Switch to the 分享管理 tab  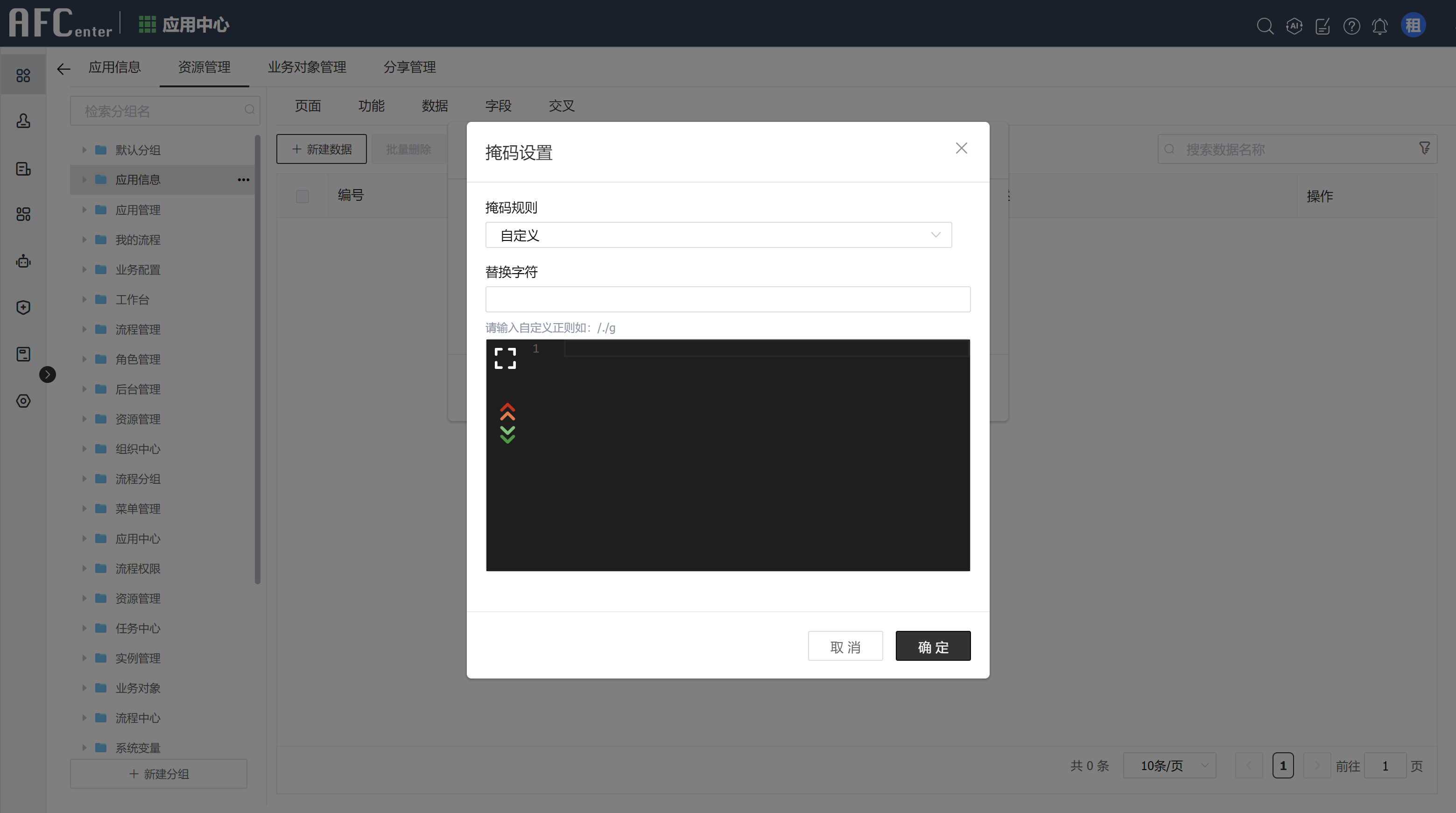(x=409, y=67)
